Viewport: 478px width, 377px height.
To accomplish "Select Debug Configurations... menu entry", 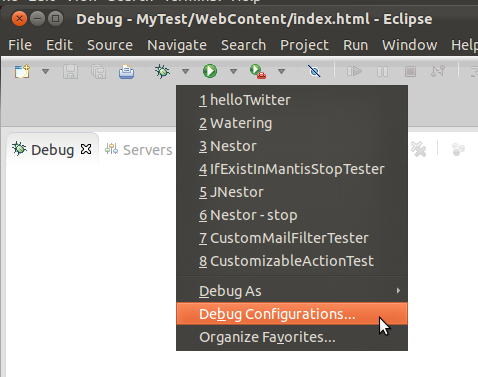I will coord(292,314).
